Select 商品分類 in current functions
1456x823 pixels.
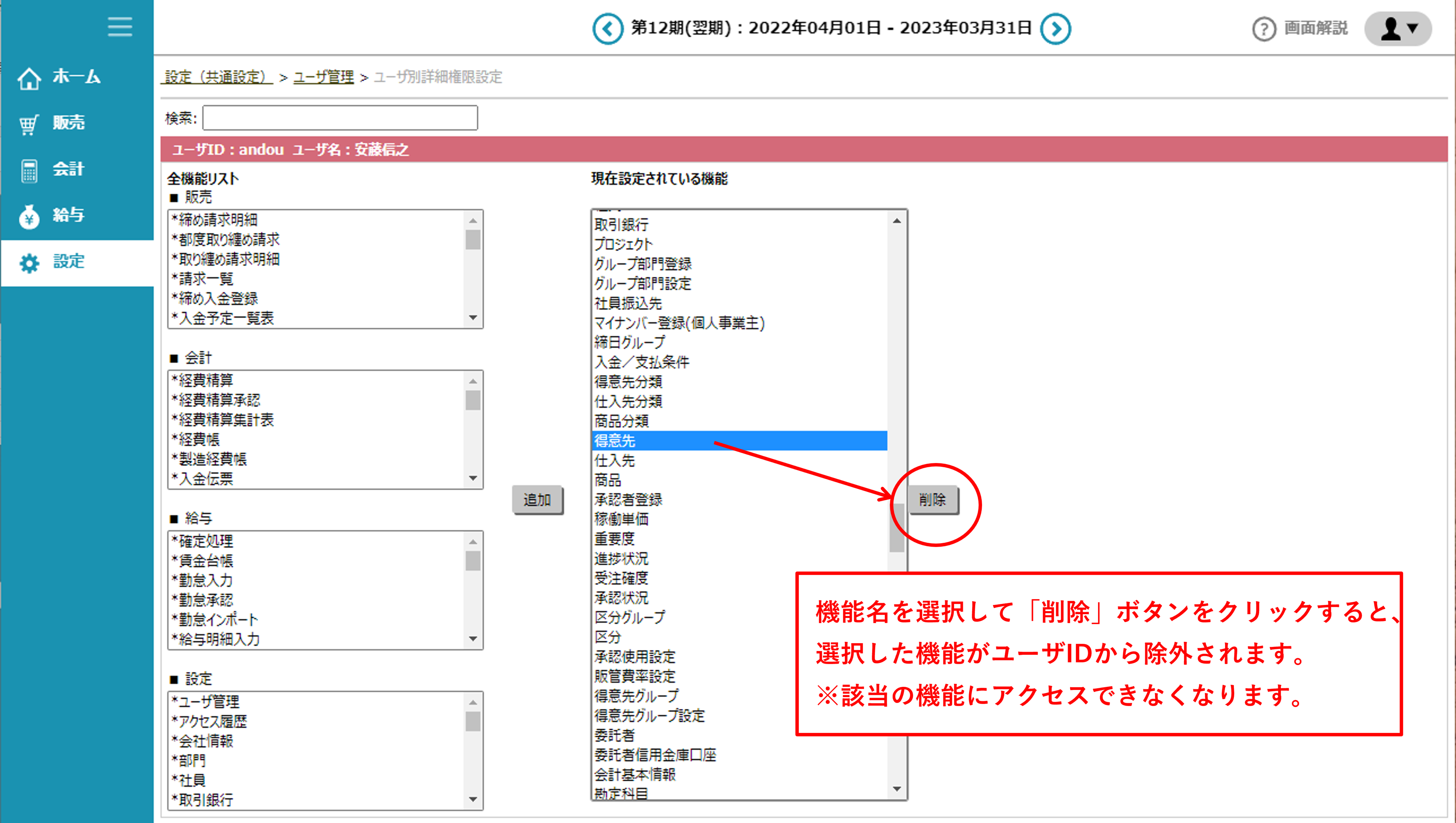(x=739, y=421)
